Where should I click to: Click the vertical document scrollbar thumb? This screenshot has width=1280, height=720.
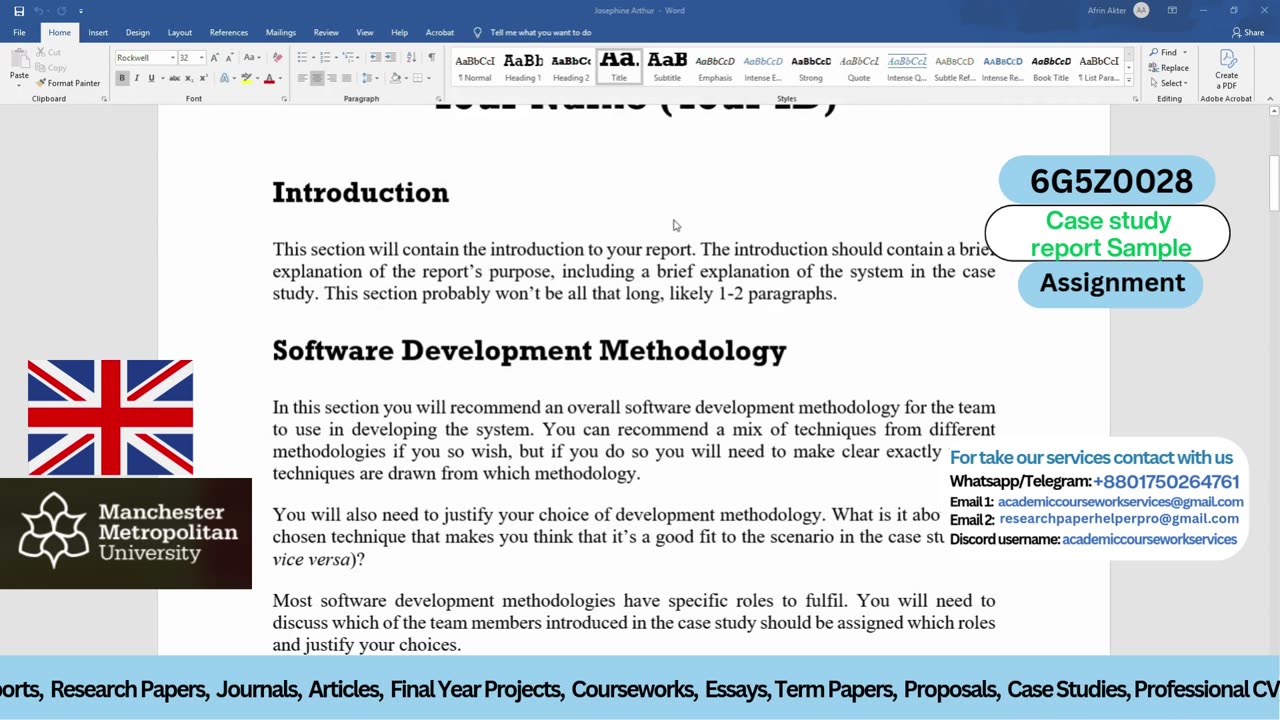click(x=1274, y=183)
